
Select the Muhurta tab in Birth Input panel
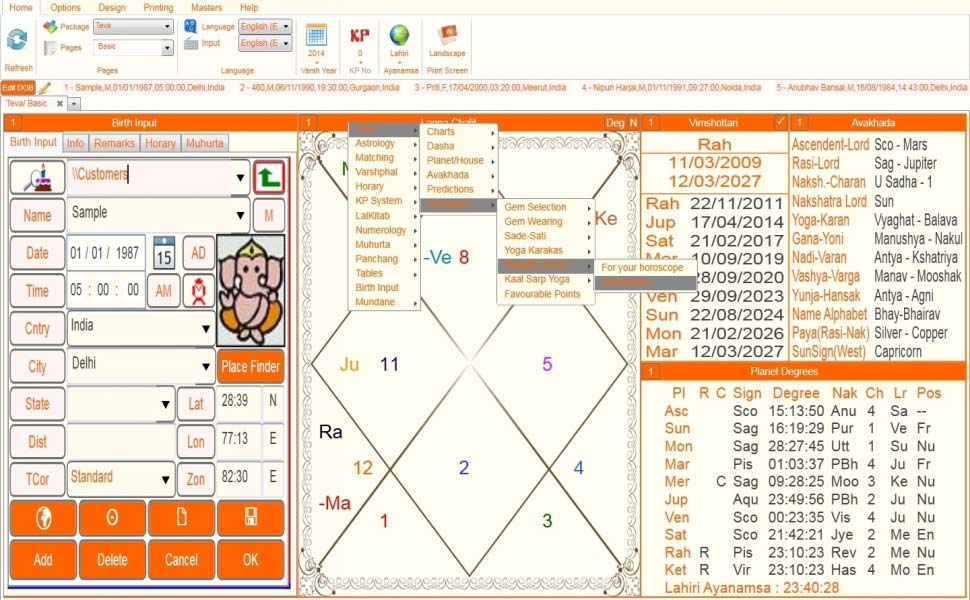(205, 143)
